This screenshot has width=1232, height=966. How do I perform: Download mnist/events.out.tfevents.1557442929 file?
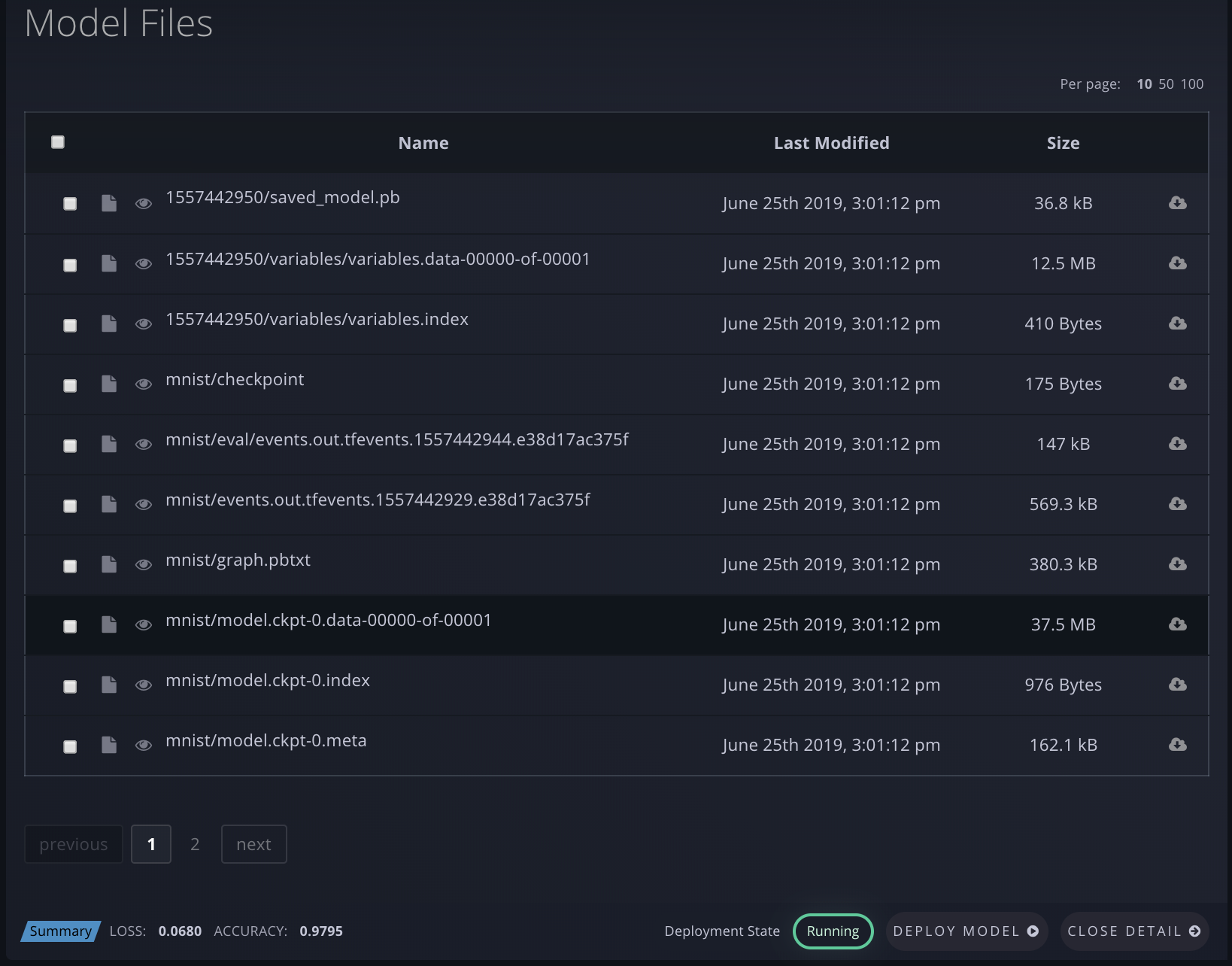point(1178,504)
